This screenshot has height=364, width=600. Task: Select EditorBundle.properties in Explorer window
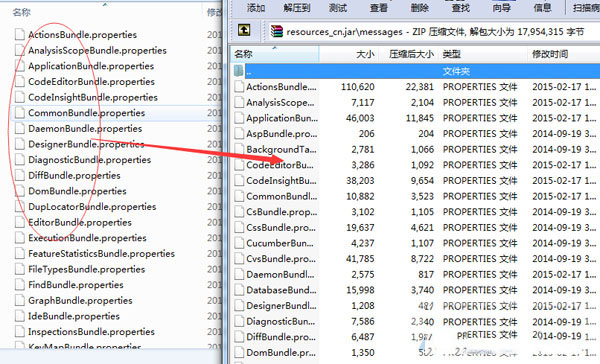[80, 223]
